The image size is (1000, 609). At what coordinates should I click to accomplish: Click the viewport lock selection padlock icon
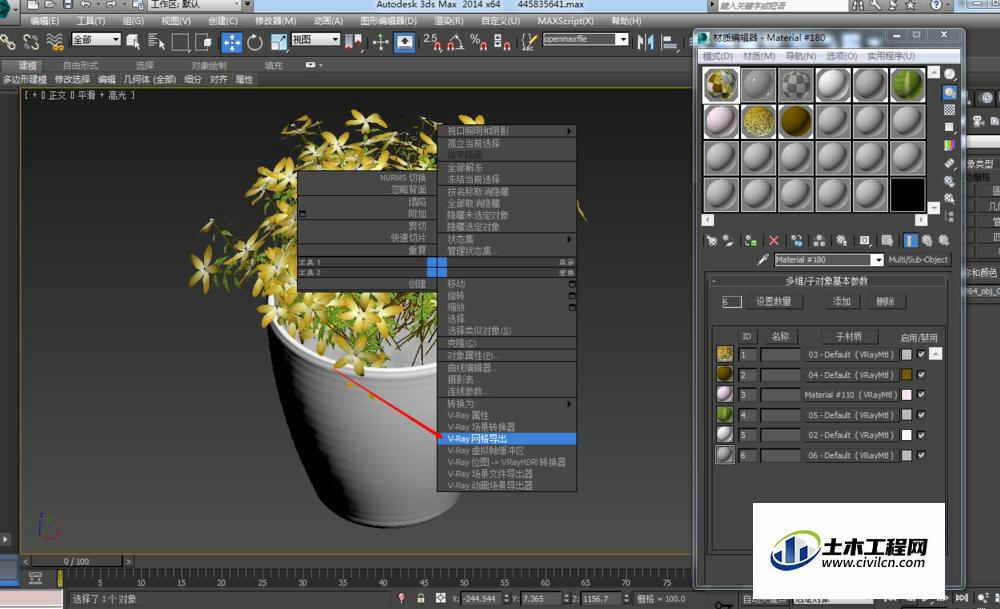421,598
